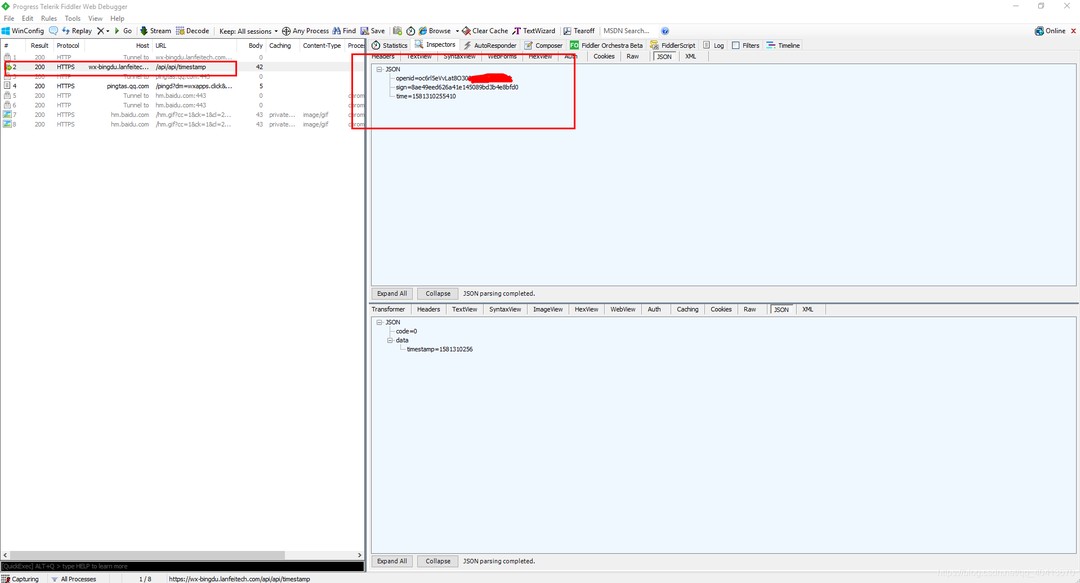The width and height of the screenshot is (1080, 583).
Task: Click Collapse button in response inspector
Action: point(438,561)
